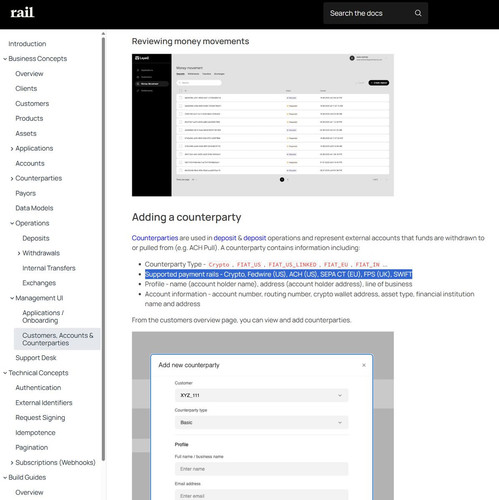Open the Exchanges page
This screenshot has width=499, height=500.
pos(39,283)
